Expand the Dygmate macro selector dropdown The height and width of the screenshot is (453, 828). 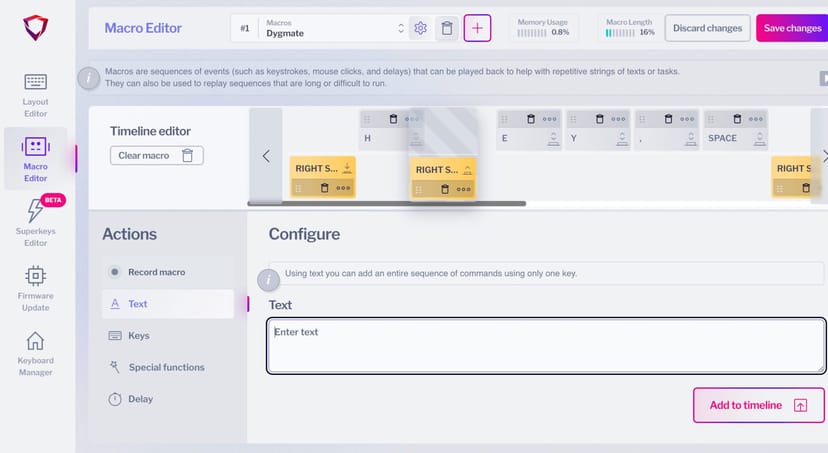click(401, 28)
